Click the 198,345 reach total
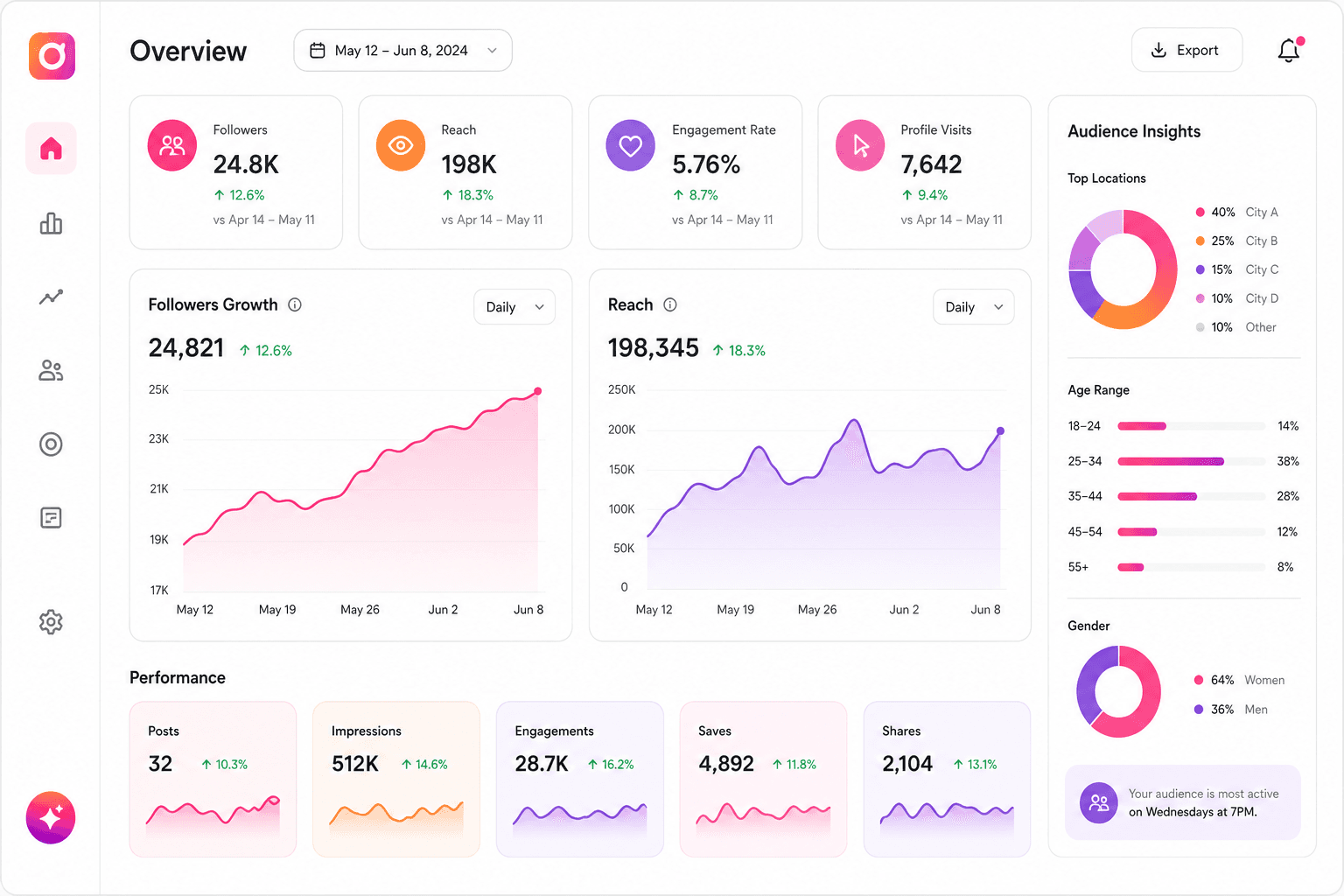The image size is (1344, 896). [654, 348]
